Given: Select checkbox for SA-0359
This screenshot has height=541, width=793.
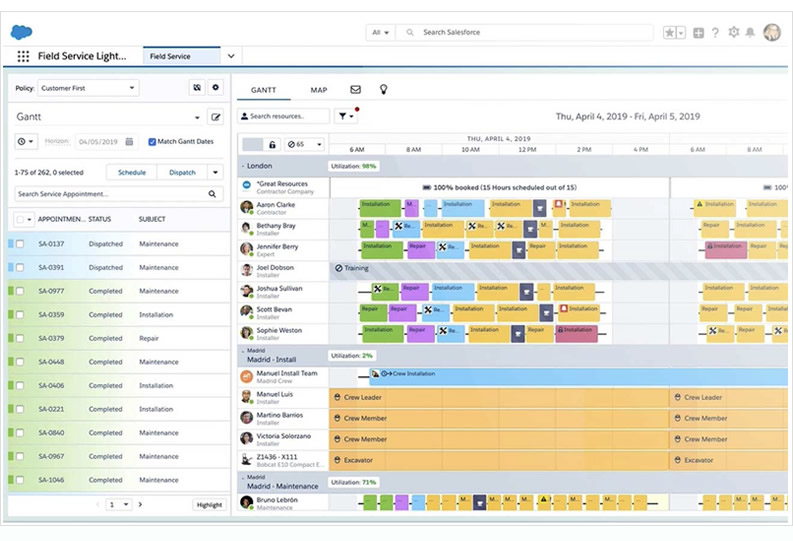Looking at the screenshot, I should [20, 314].
